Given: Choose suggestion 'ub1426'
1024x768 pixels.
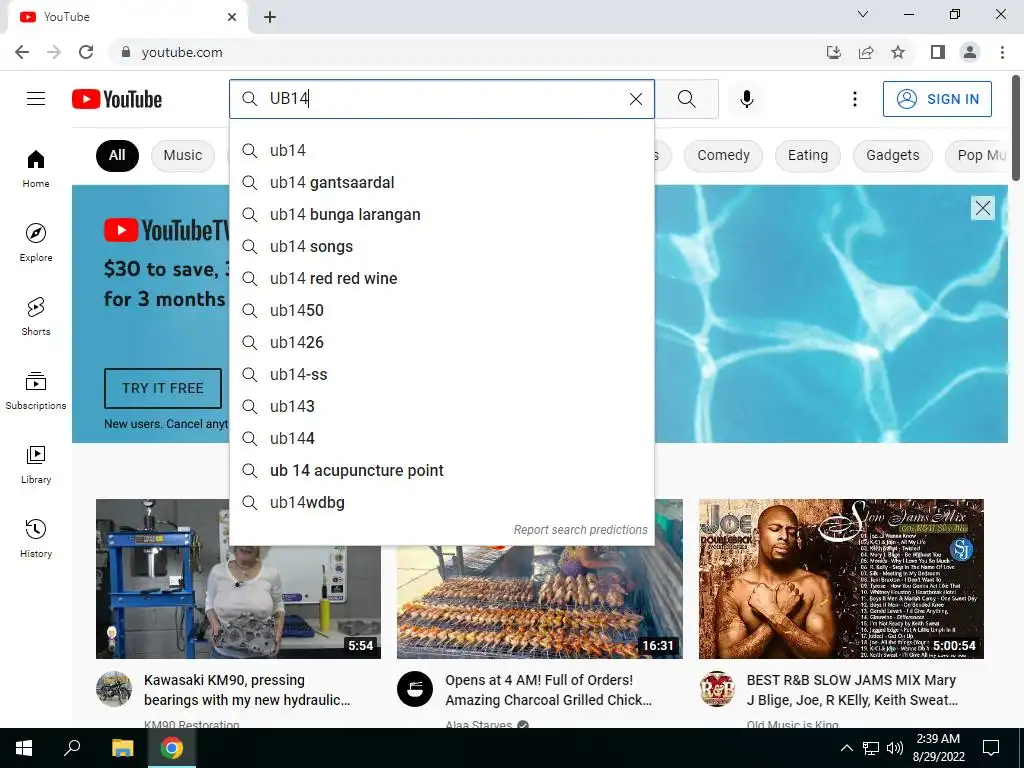Looking at the screenshot, I should tap(442, 342).
